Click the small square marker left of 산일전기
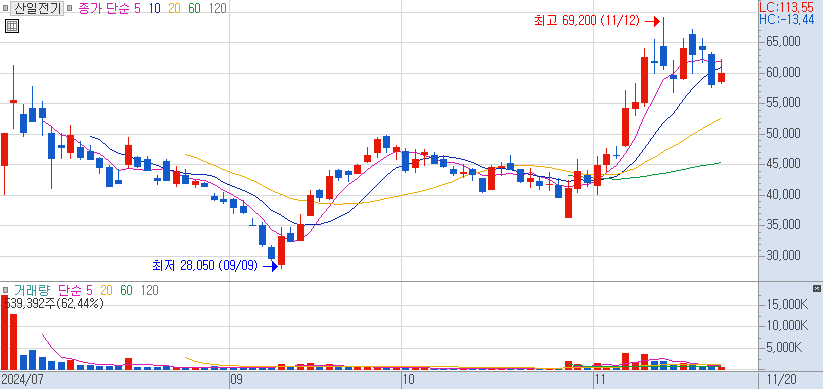This screenshot has width=823, height=389. (x=5, y=8)
